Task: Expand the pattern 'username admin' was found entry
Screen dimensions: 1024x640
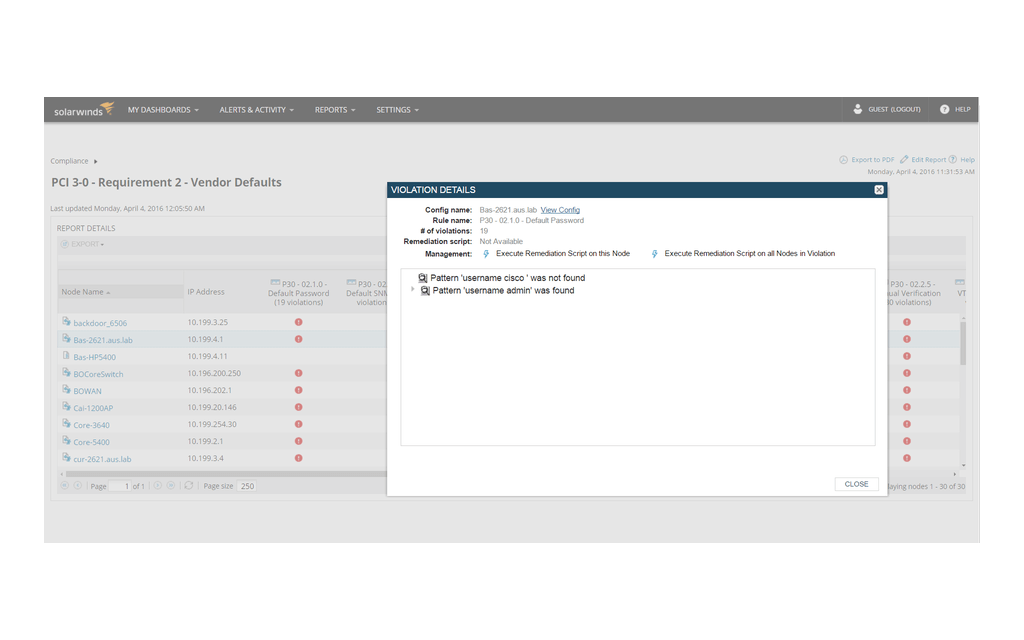Action: click(x=412, y=290)
